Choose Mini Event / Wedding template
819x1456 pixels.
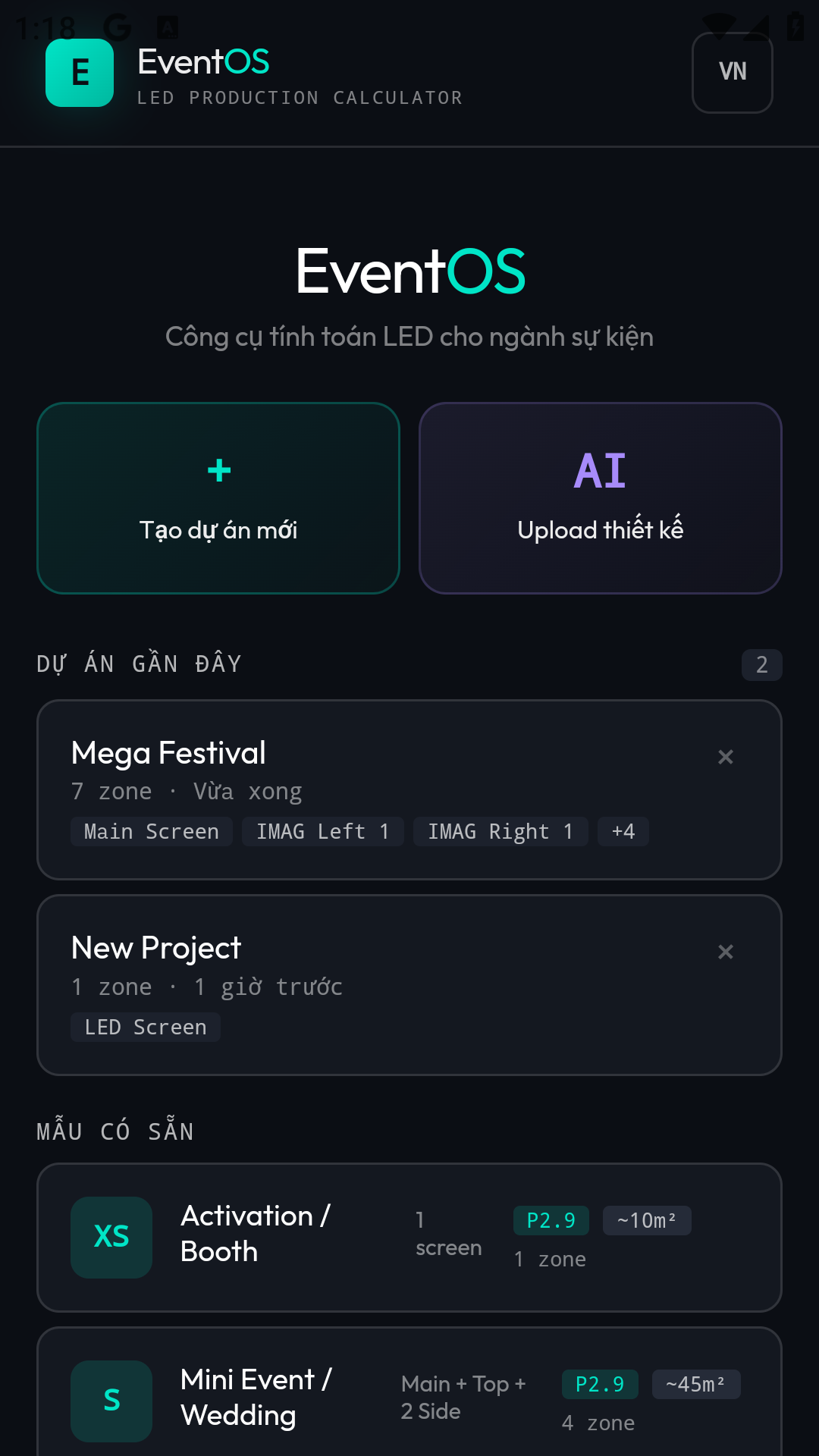coord(256,1398)
